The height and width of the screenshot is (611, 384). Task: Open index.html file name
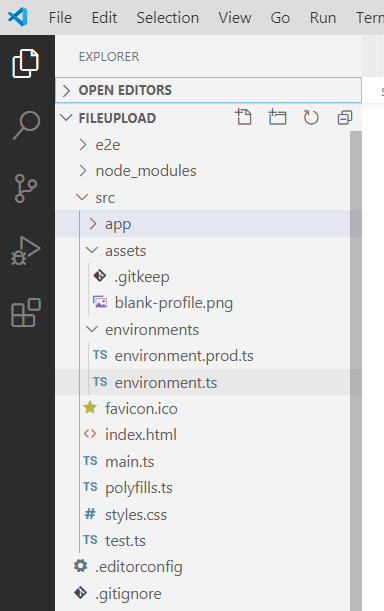click(x=141, y=434)
